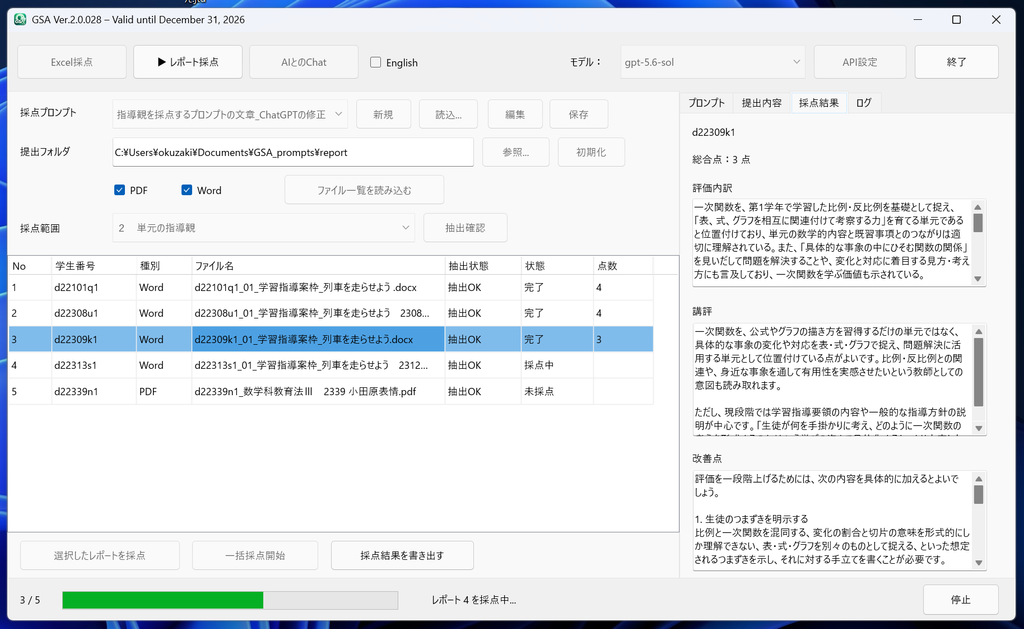
Task: Select row with student d22339n1
Action: (330, 391)
